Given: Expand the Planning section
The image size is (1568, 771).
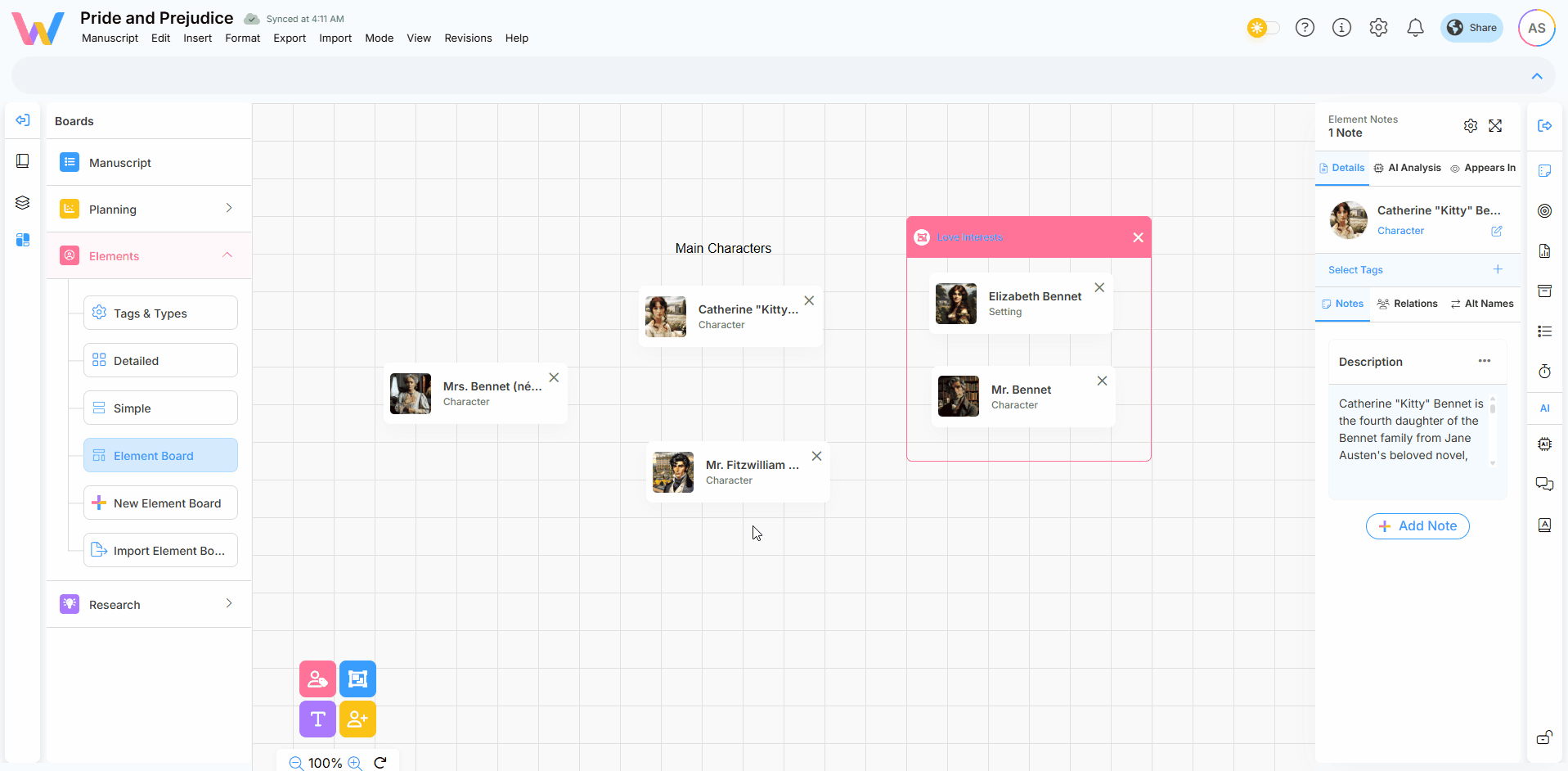Looking at the screenshot, I should pos(228,209).
